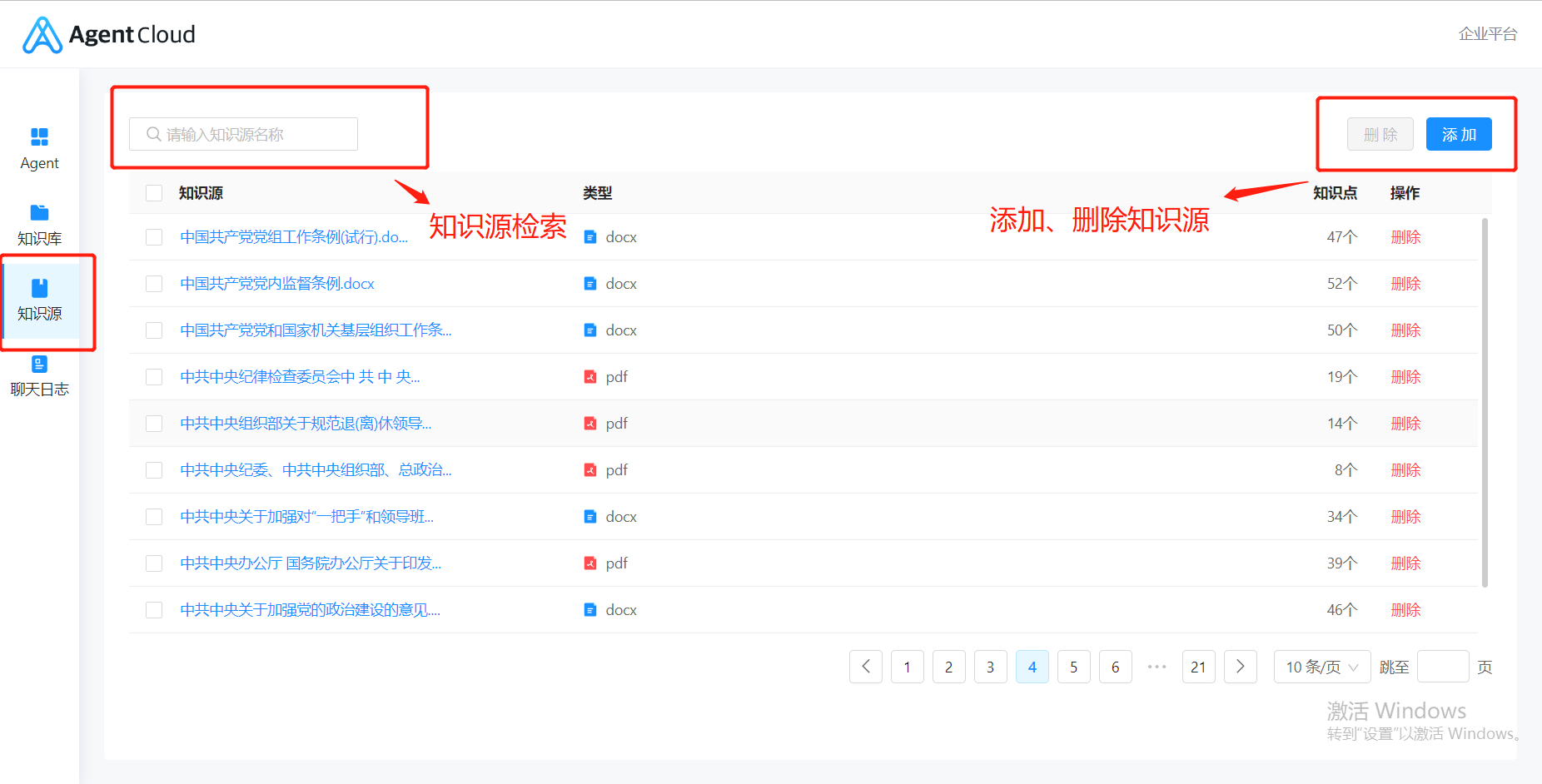
Task: Check the 中共中央办公厅 国务院办公厅 row checkbox
Action: 154,563
